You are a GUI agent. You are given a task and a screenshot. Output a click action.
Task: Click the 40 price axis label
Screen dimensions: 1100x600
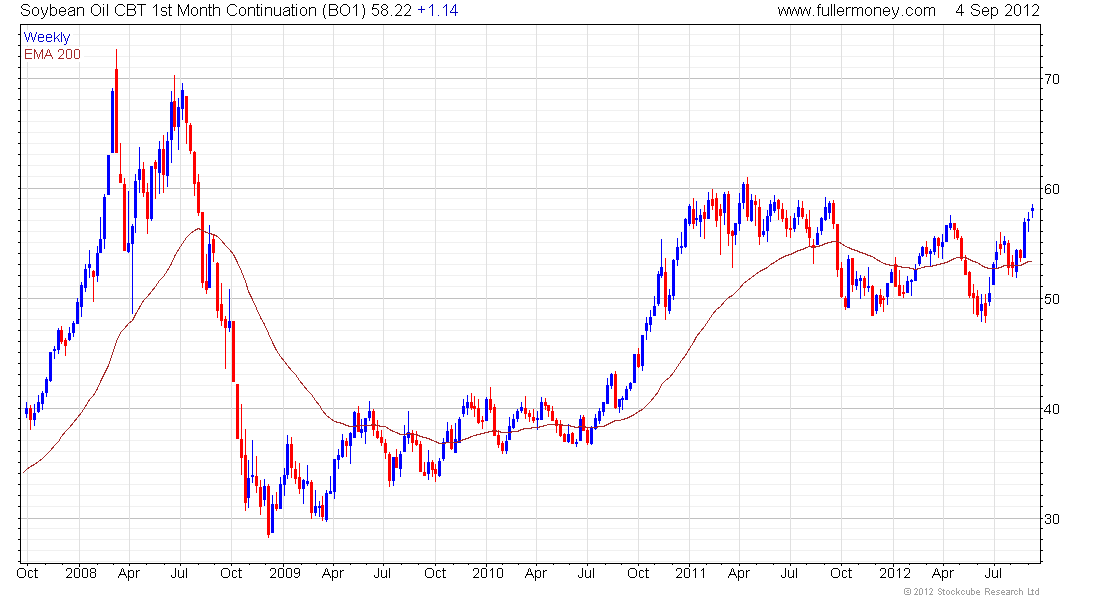coord(1052,409)
